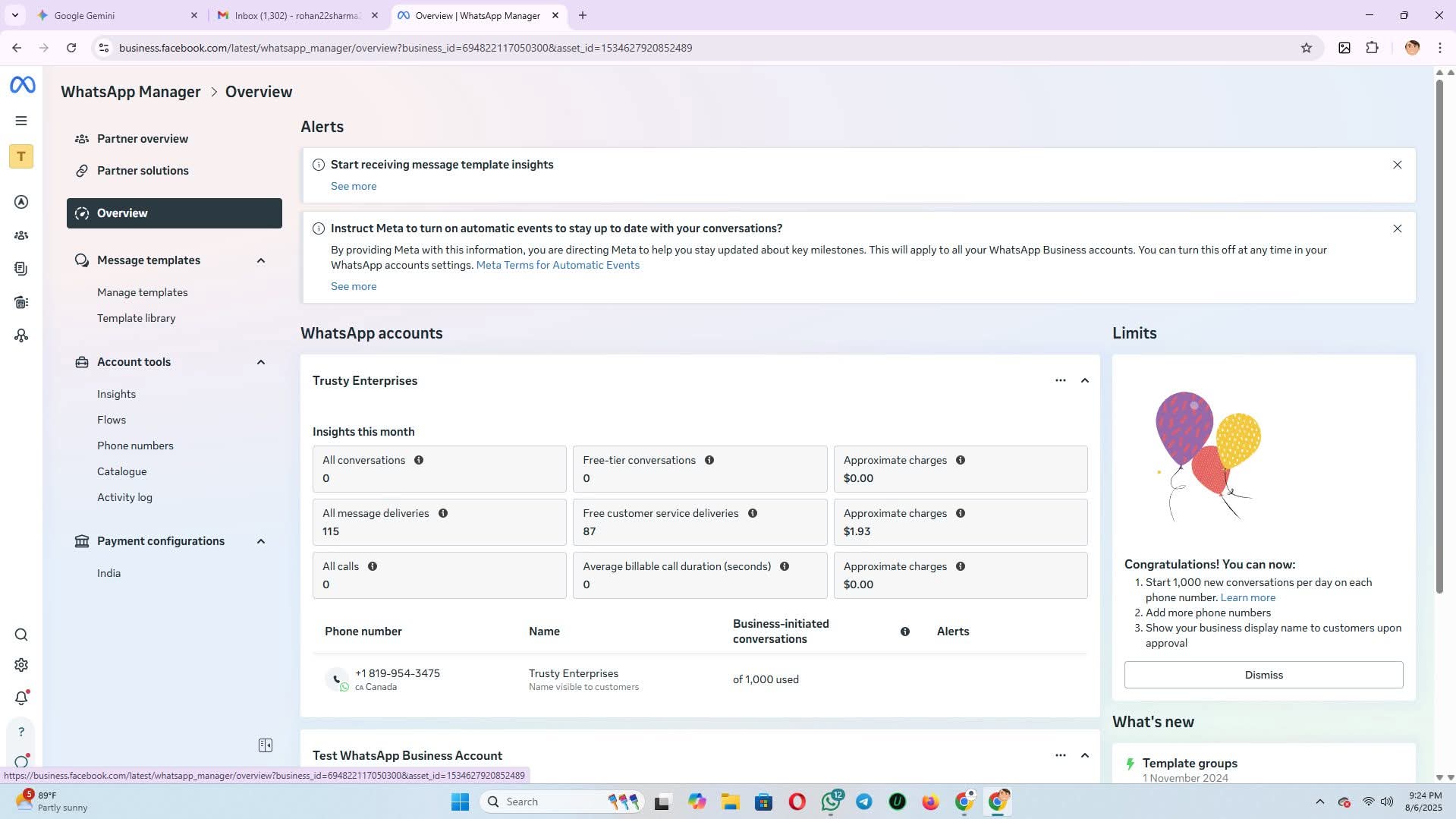Collapse the Message templates section
This screenshot has width=1456, height=819.
click(x=261, y=260)
